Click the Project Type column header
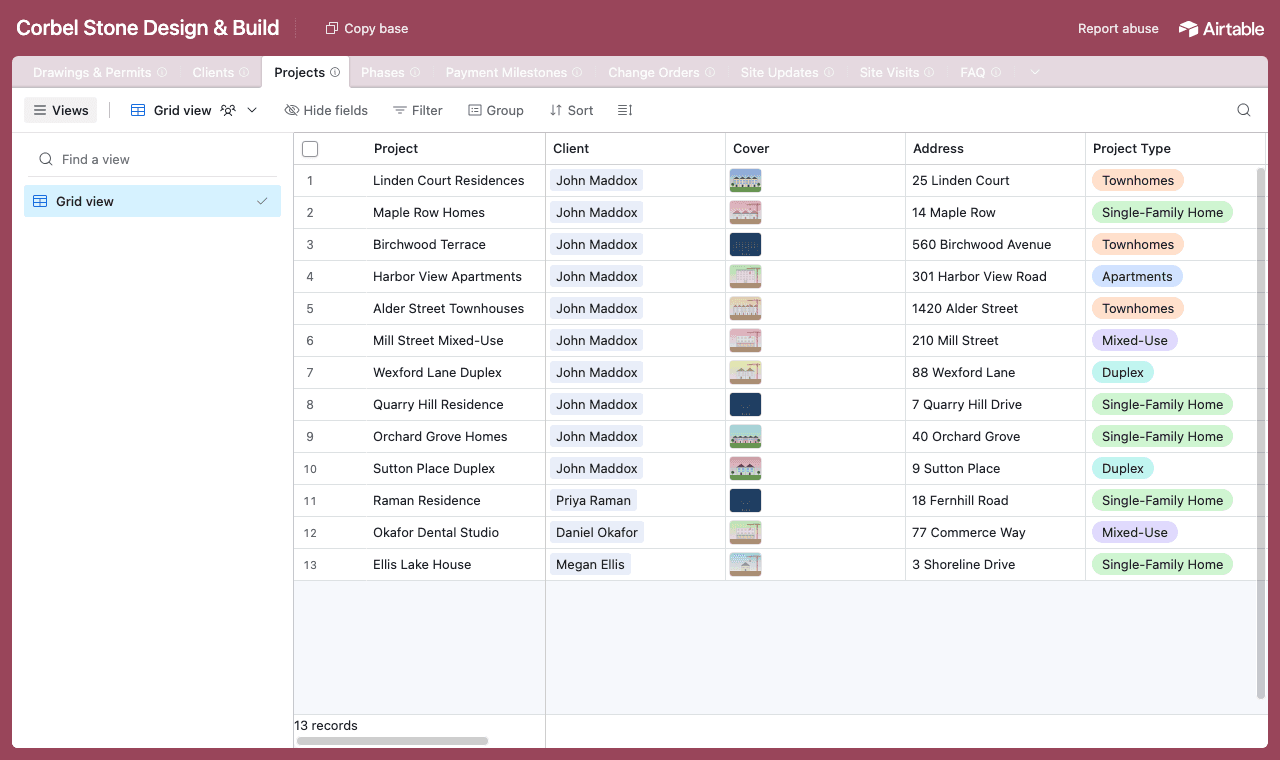1280x760 pixels. (x=1175, y=149)
